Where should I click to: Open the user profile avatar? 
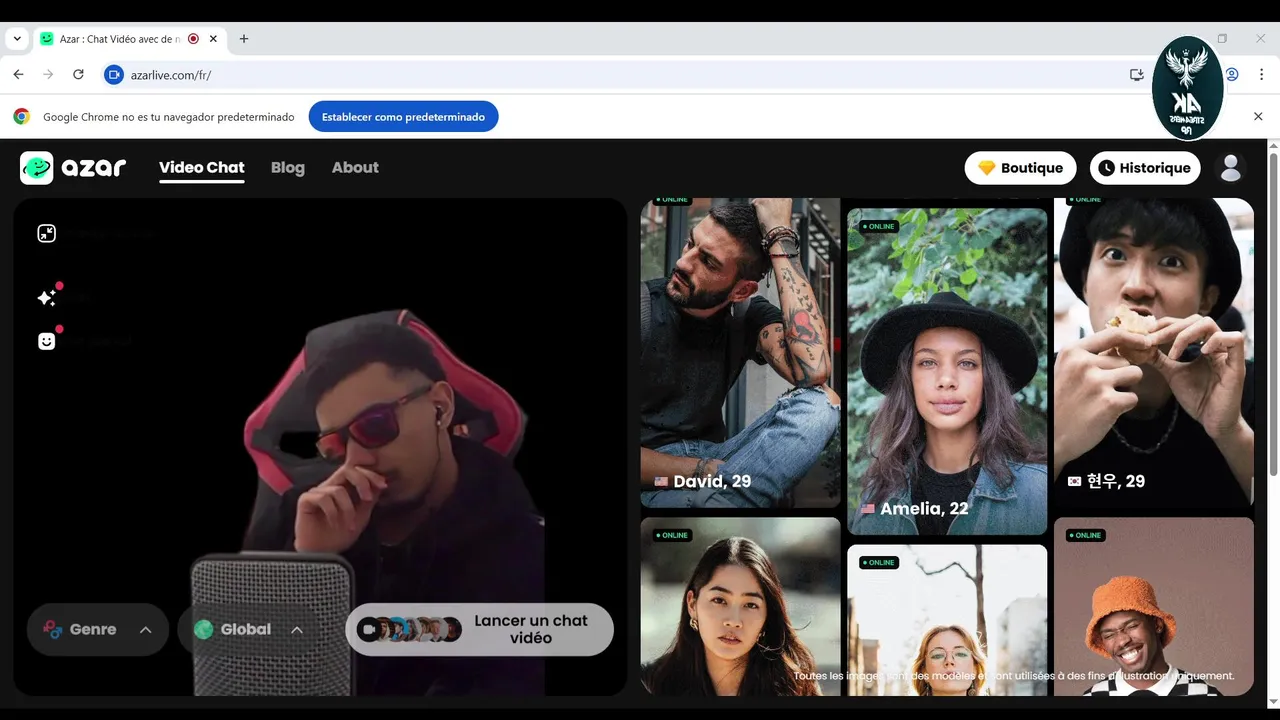[1231, 168]
